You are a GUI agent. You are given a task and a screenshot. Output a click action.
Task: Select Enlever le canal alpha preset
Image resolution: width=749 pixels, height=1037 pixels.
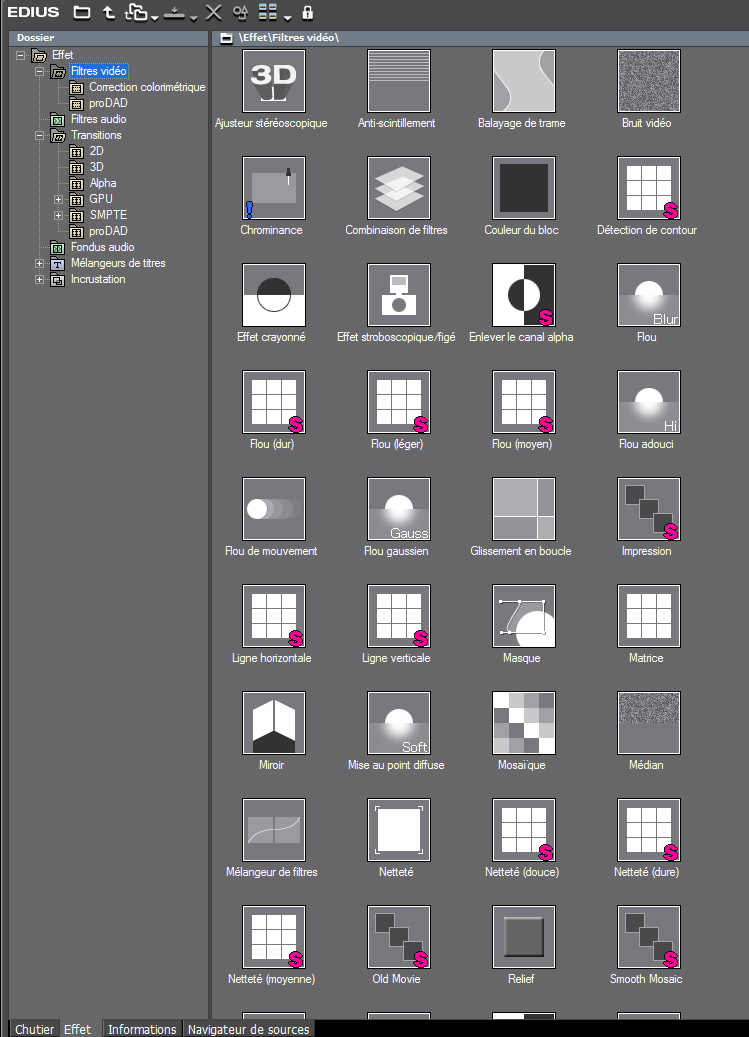(x=524, y=296)
